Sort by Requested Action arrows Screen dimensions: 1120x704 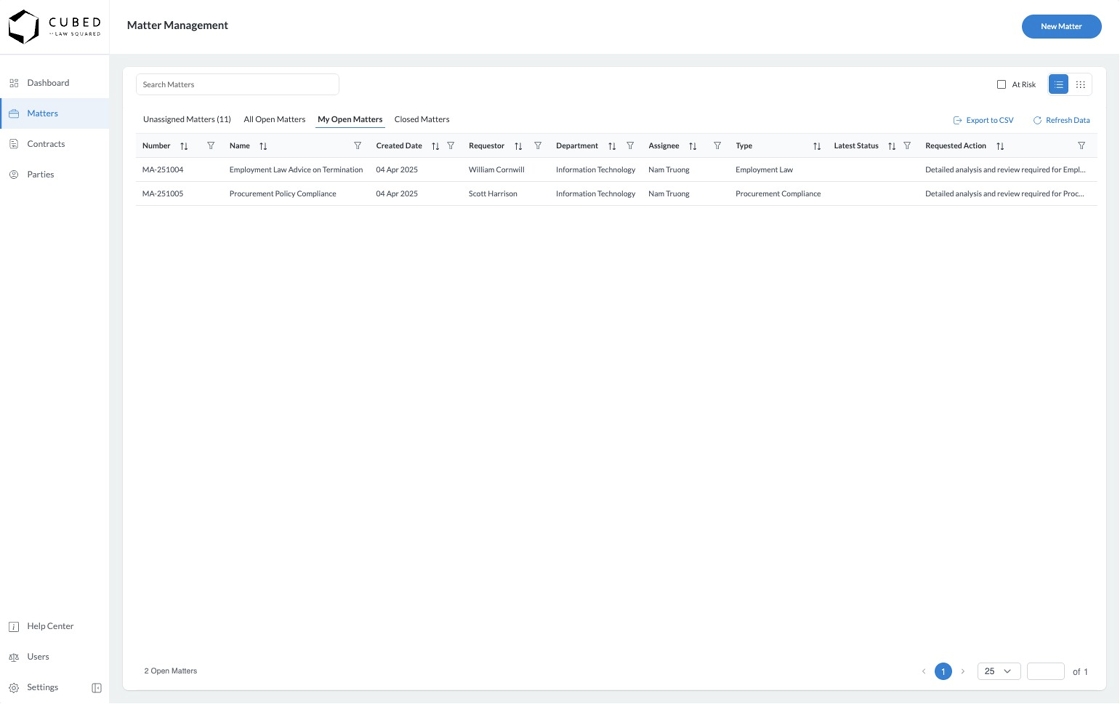1000,146
